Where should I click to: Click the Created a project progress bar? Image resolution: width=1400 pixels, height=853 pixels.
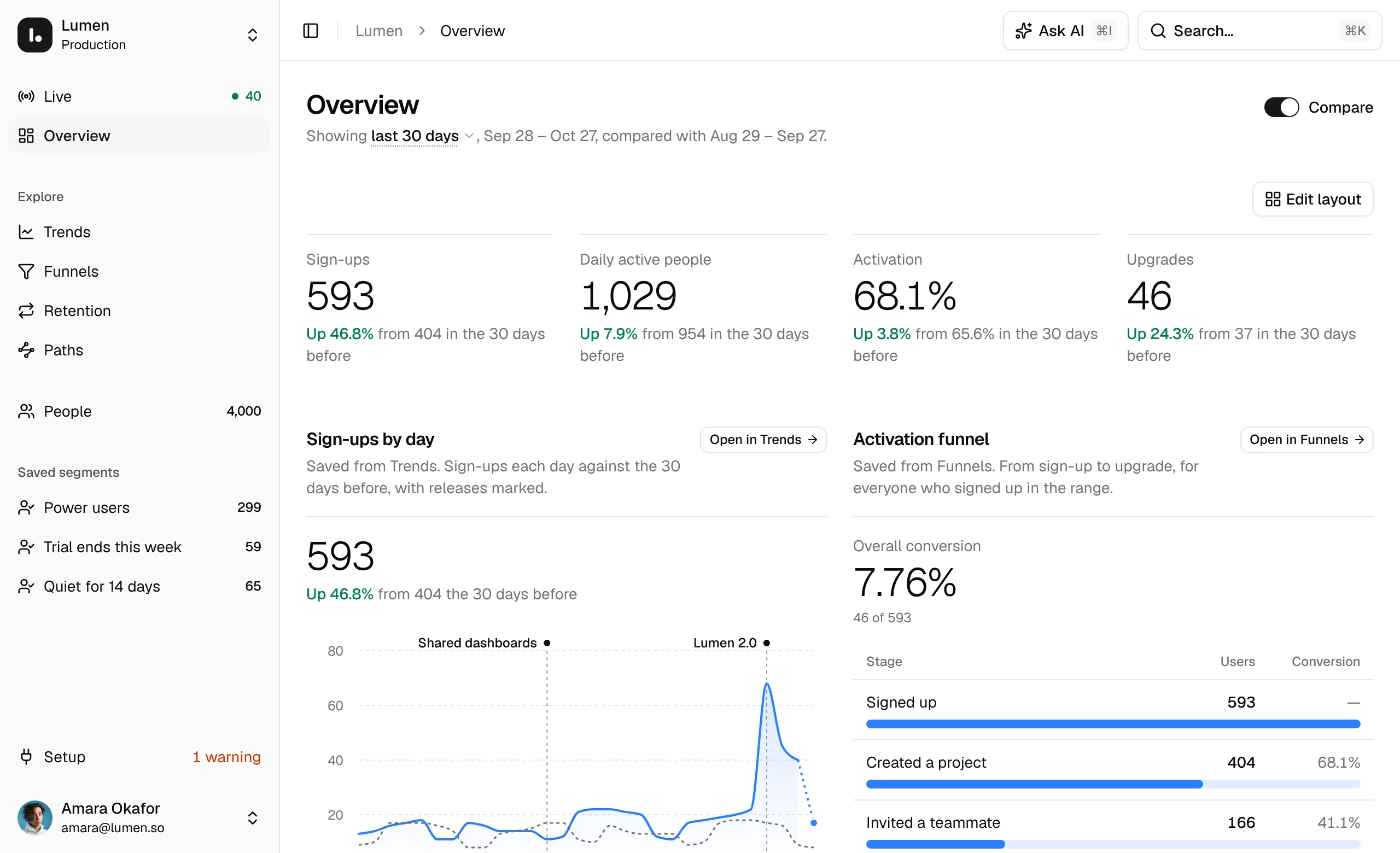pos(1112,784)
